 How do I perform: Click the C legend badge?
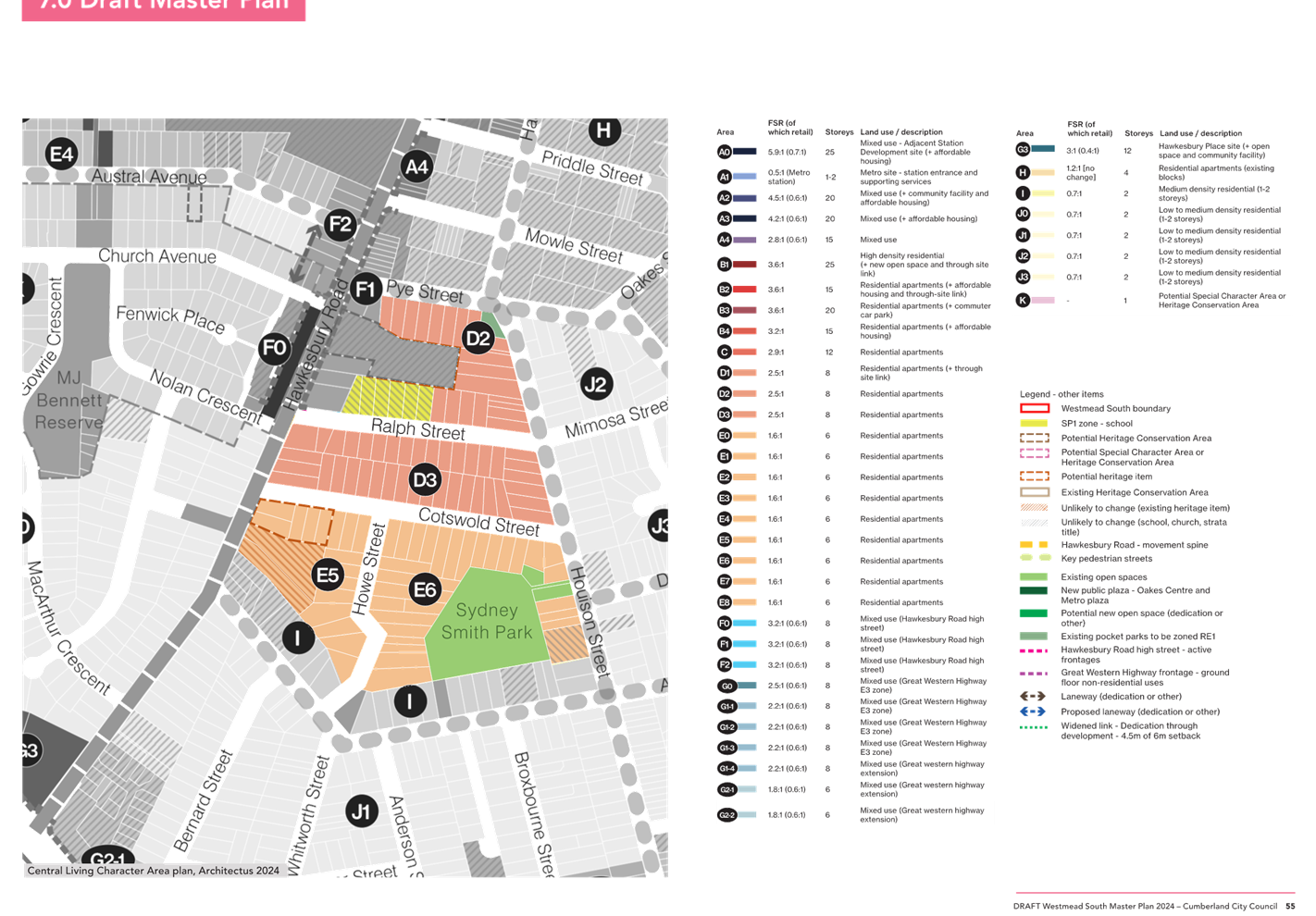click(725, 352)
